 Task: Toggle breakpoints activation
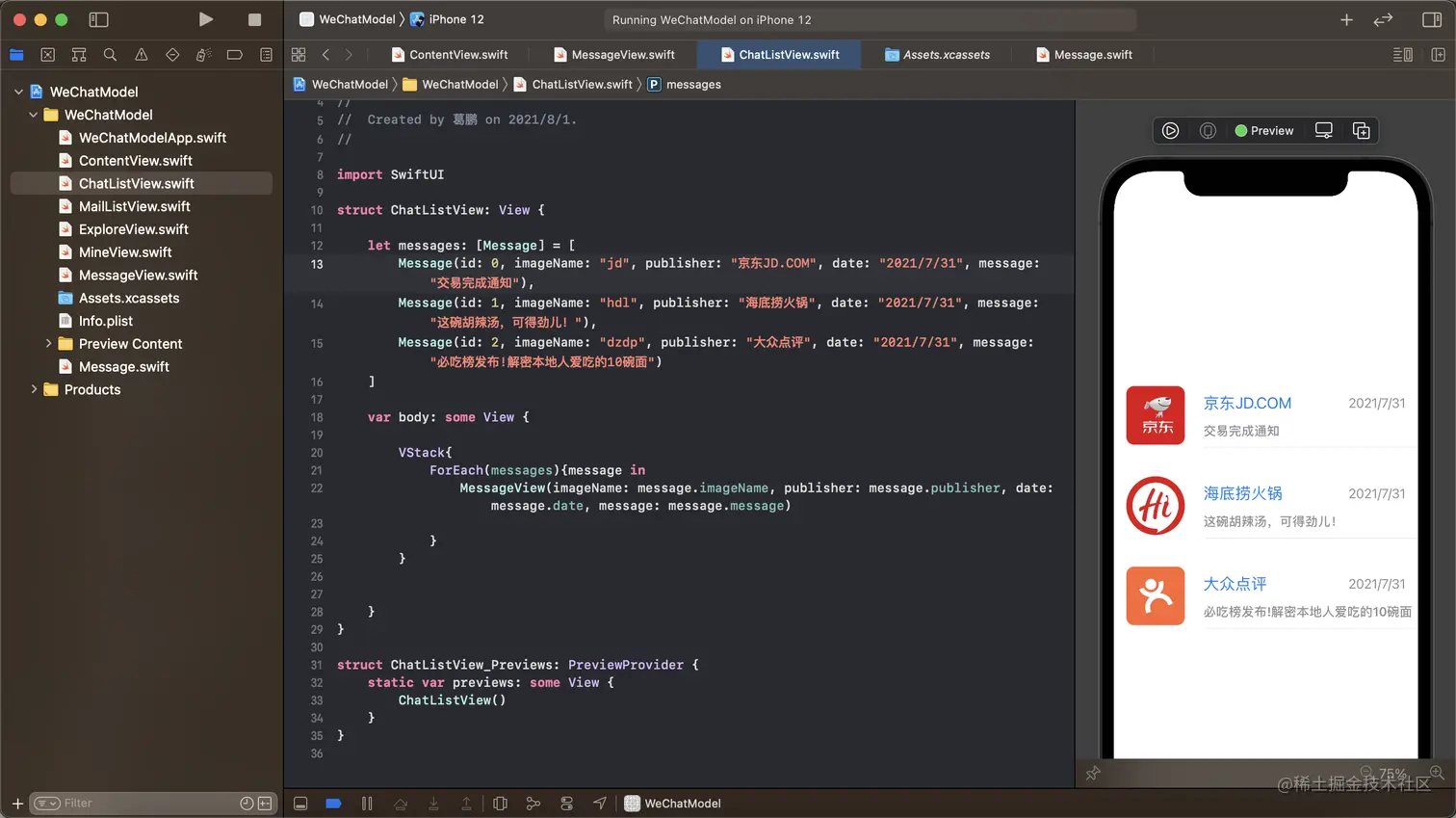click(333, 804)
